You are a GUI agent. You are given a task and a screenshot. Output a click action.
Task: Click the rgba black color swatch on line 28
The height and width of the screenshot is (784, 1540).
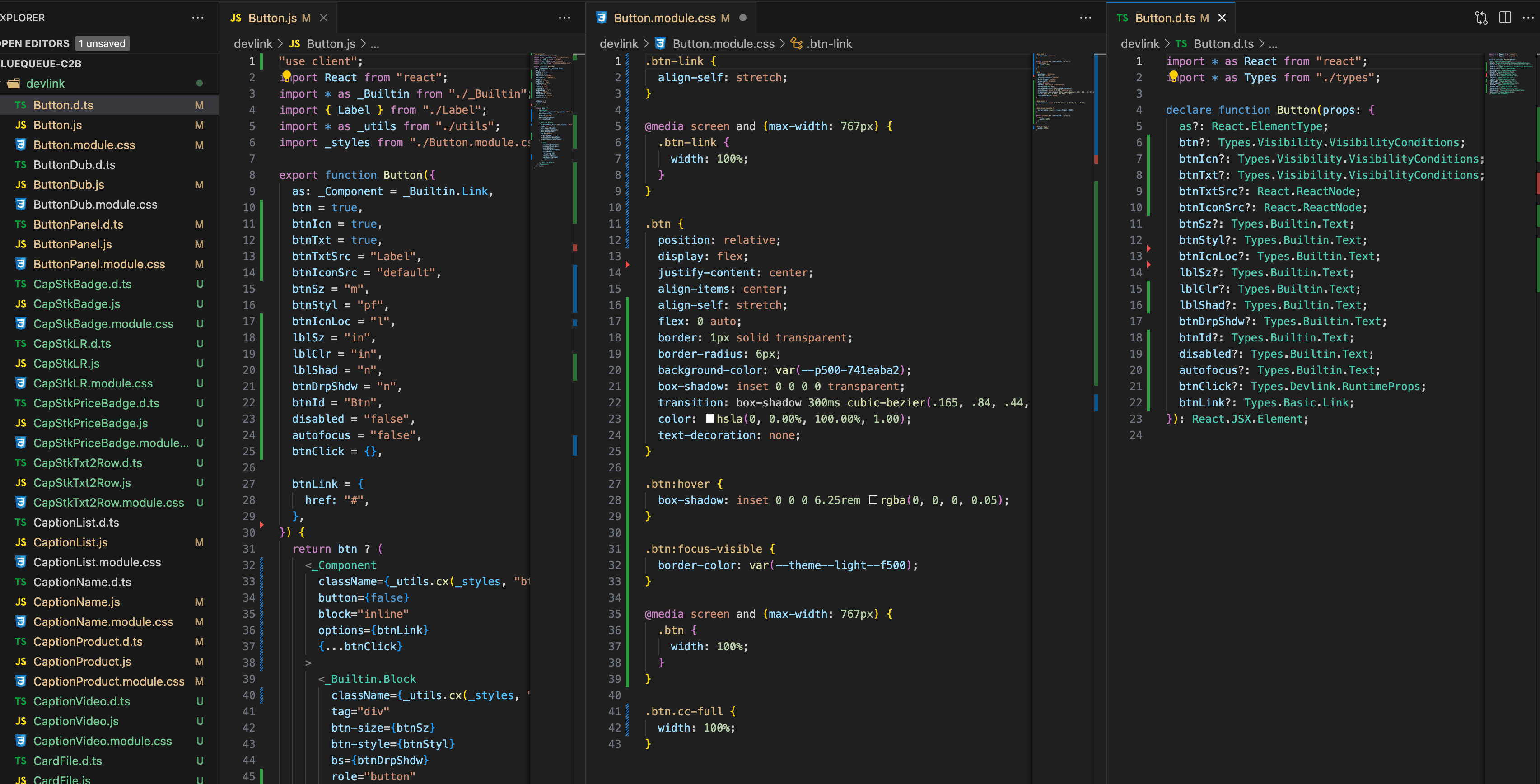(x=873, y=500)
